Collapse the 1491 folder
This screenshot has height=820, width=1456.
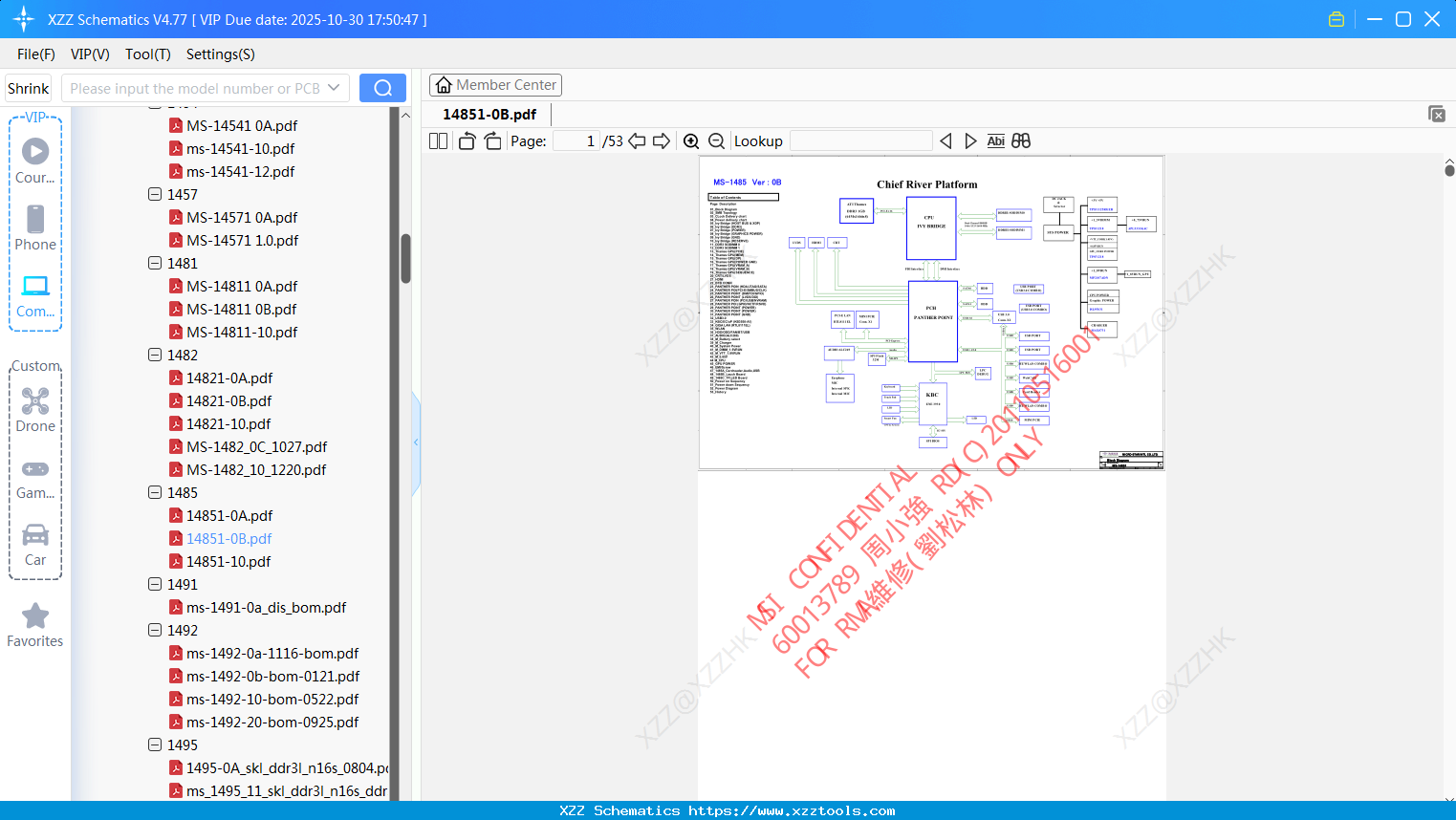coord(155,584)
